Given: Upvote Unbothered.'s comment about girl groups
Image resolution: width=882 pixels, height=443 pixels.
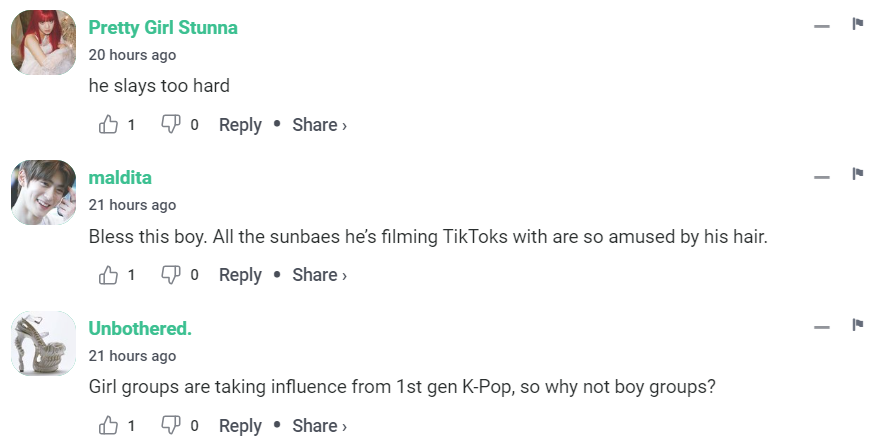Looking at the screenshot, I should click(109, 426).
